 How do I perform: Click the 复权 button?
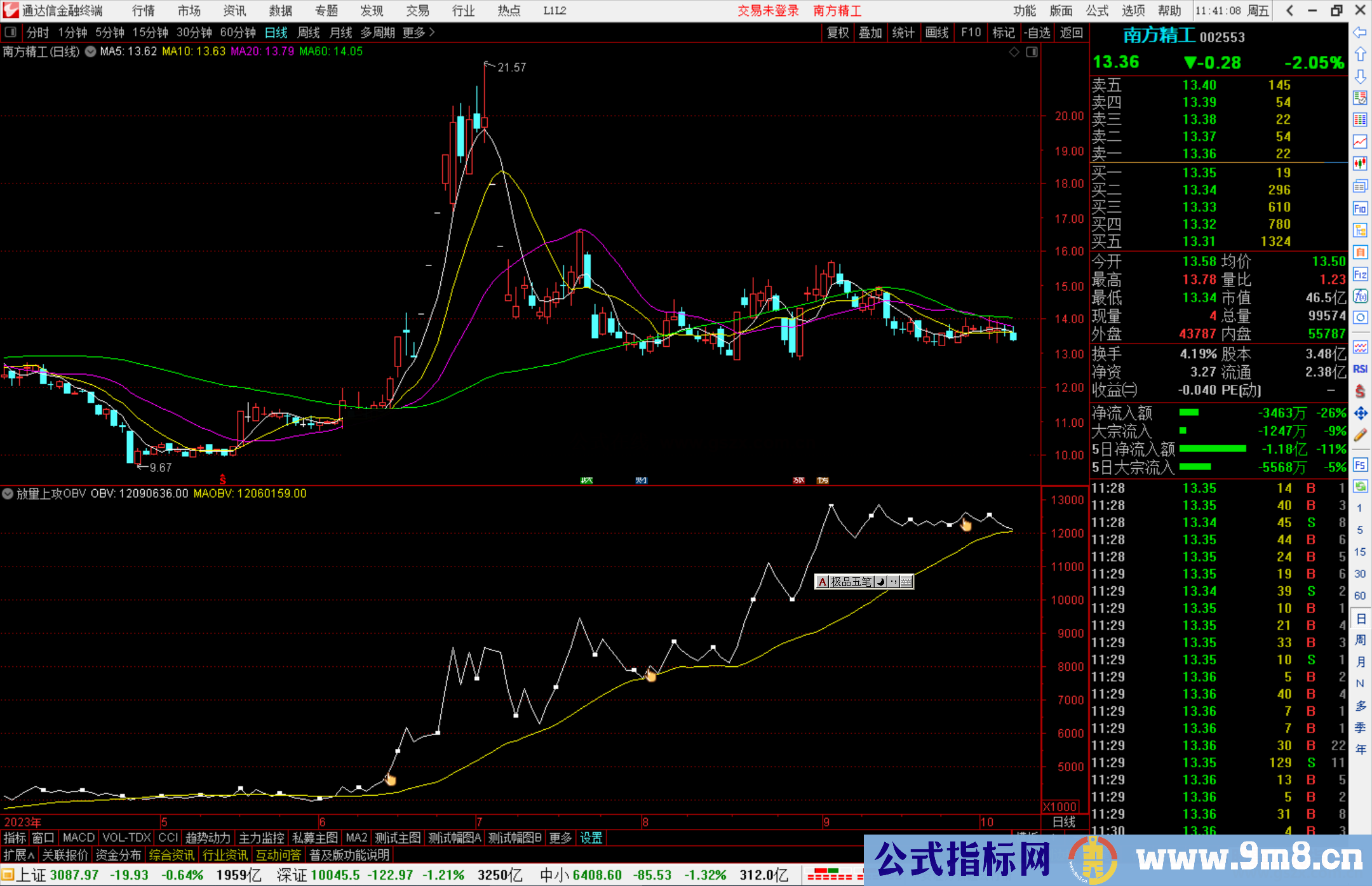click(838, 32)
